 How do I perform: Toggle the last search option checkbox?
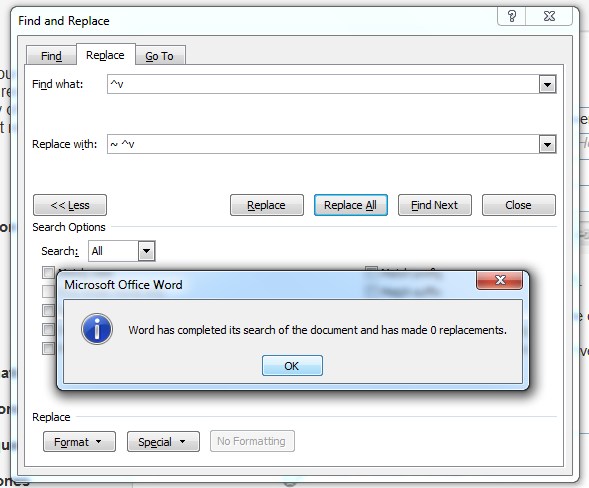click(48, 348)
